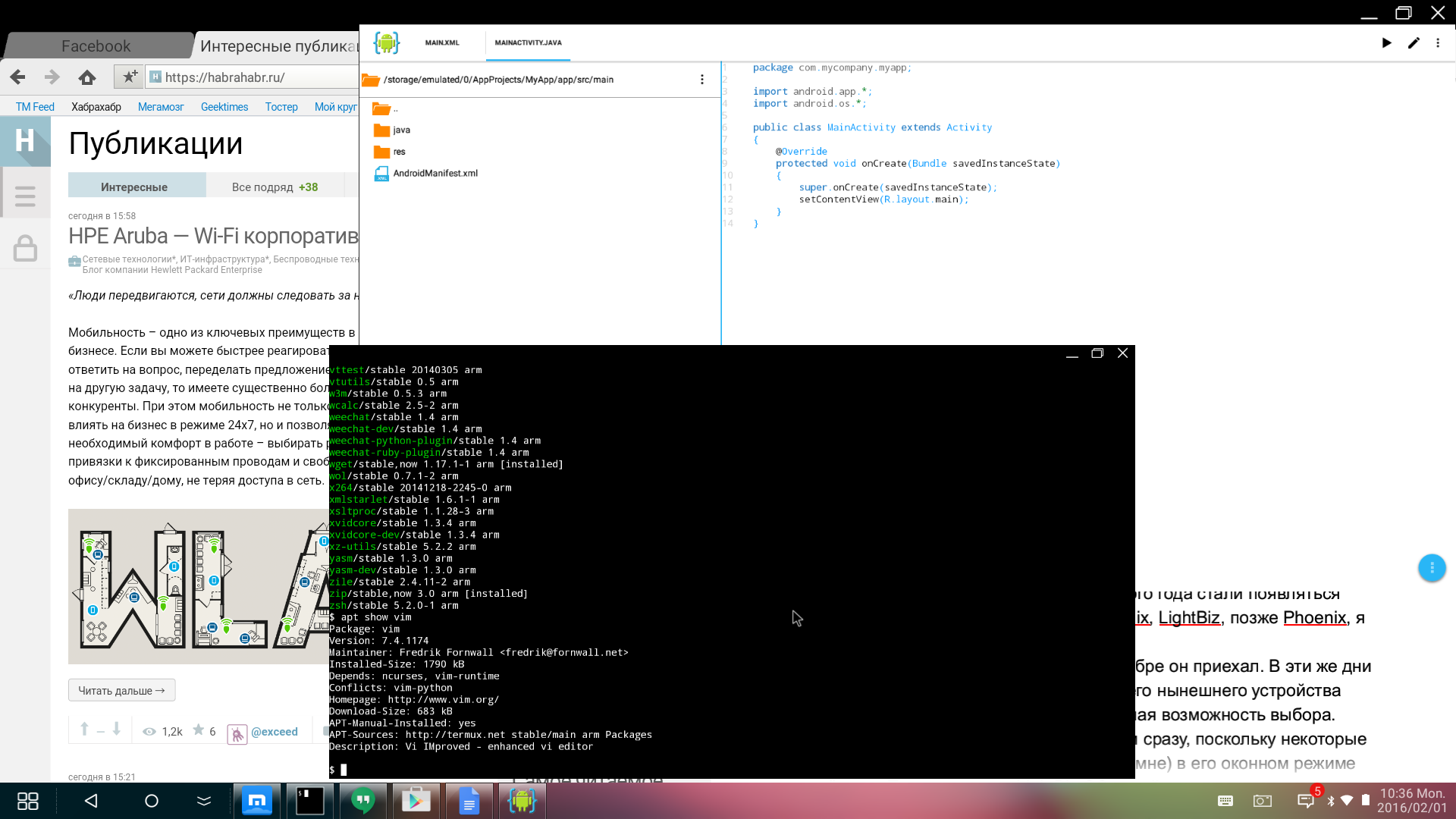Go forward in the browser
Viewport: 1456px width, 819px height.
coord(52,77)
